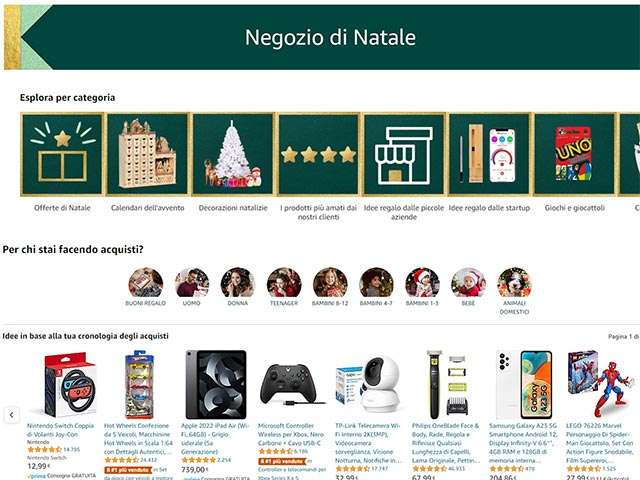Go to previous carousel page with left arrow

[11, 415]
